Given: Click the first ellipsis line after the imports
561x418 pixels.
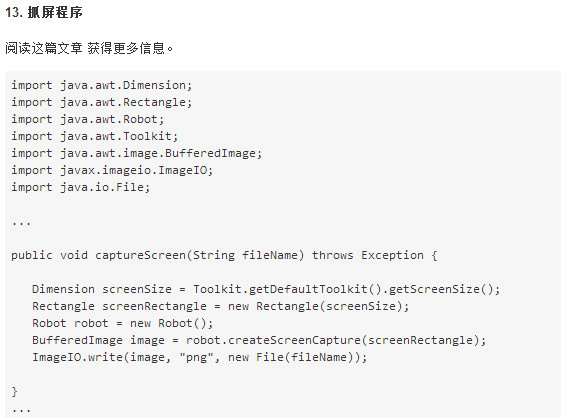Looking at the screenshot, I should (21, 223).
